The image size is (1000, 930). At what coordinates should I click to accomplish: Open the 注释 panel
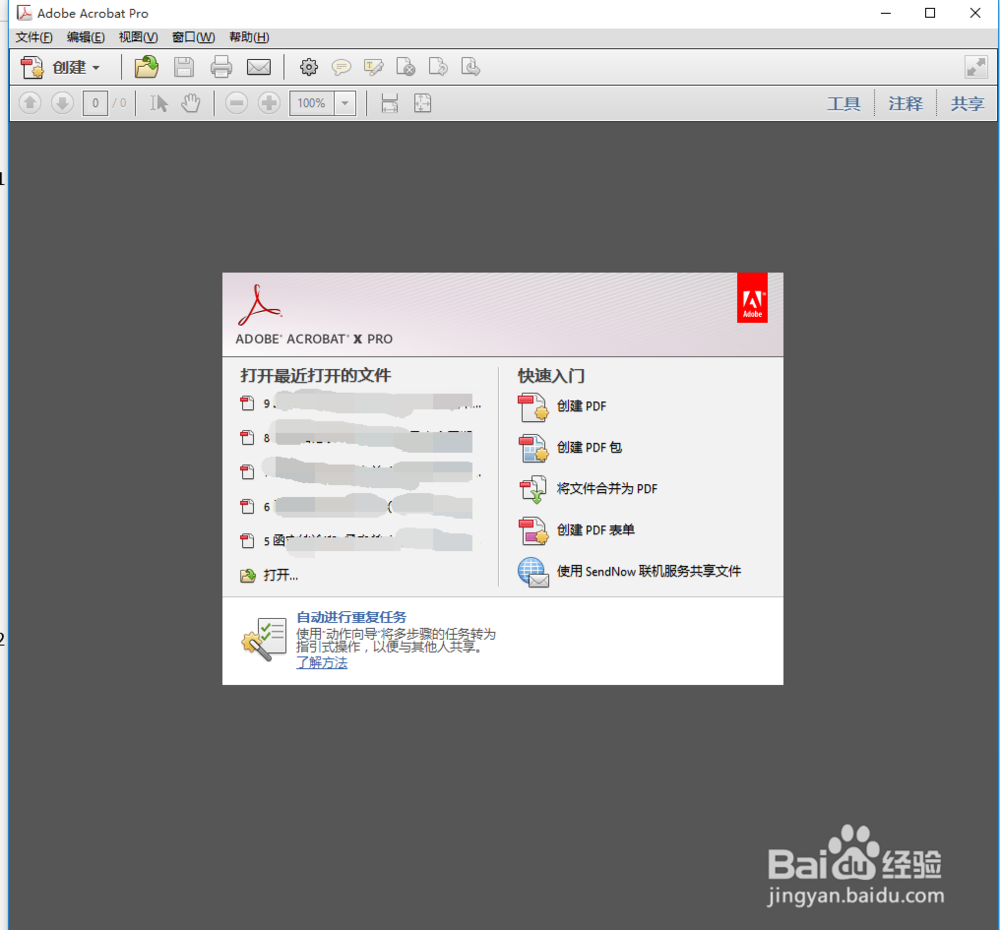(x=906, y=103)
